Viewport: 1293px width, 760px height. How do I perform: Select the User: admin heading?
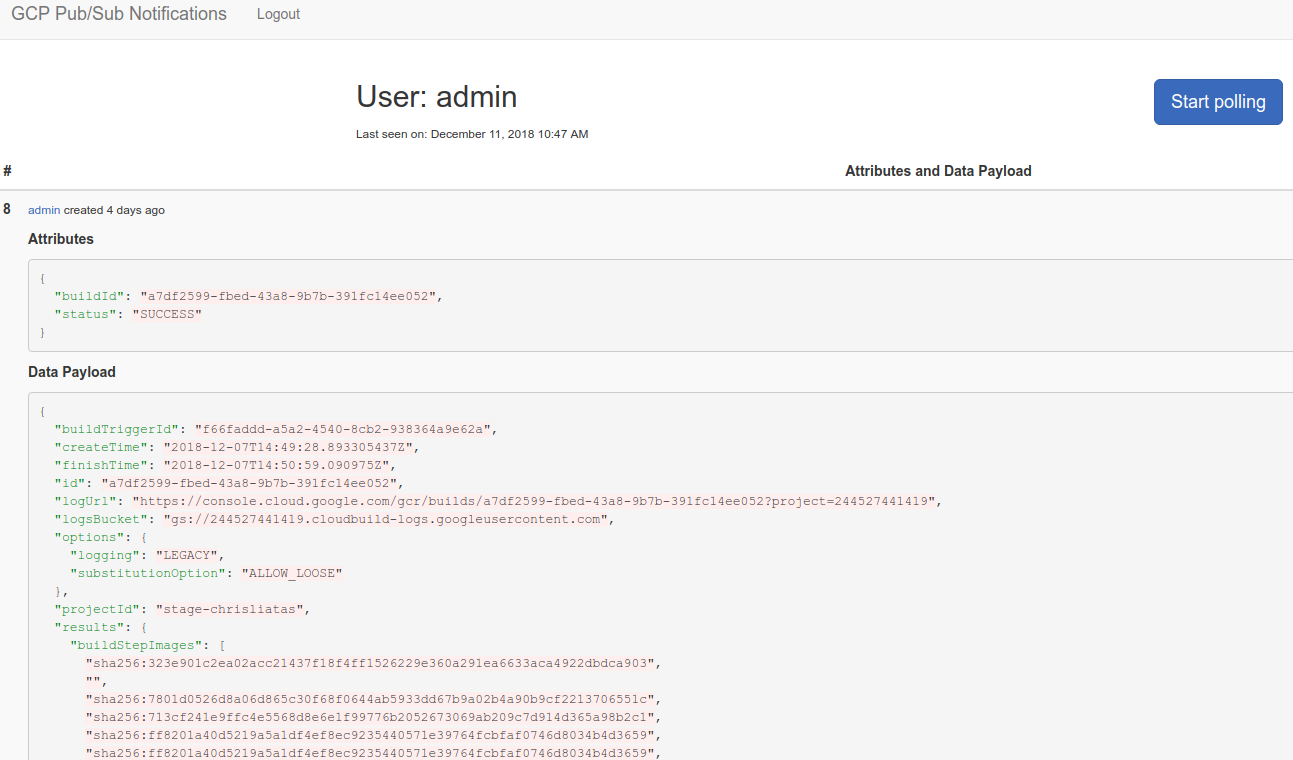coord(436,96)
